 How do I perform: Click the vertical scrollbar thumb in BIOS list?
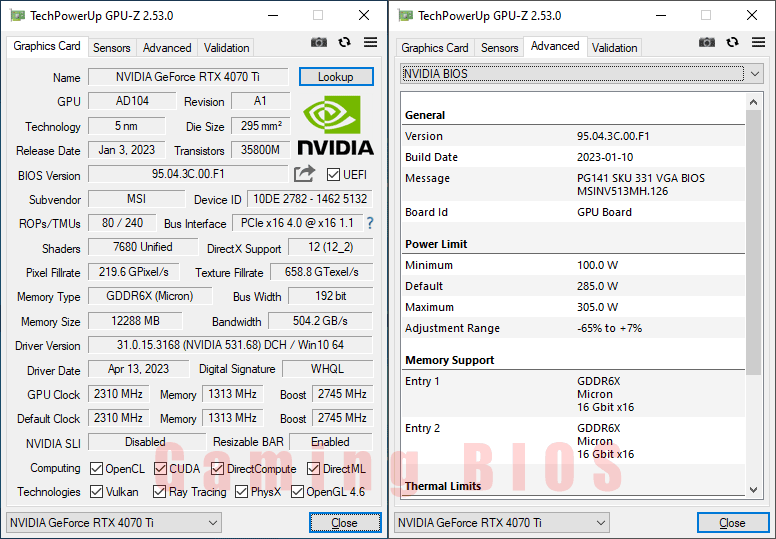click(754, 243)
